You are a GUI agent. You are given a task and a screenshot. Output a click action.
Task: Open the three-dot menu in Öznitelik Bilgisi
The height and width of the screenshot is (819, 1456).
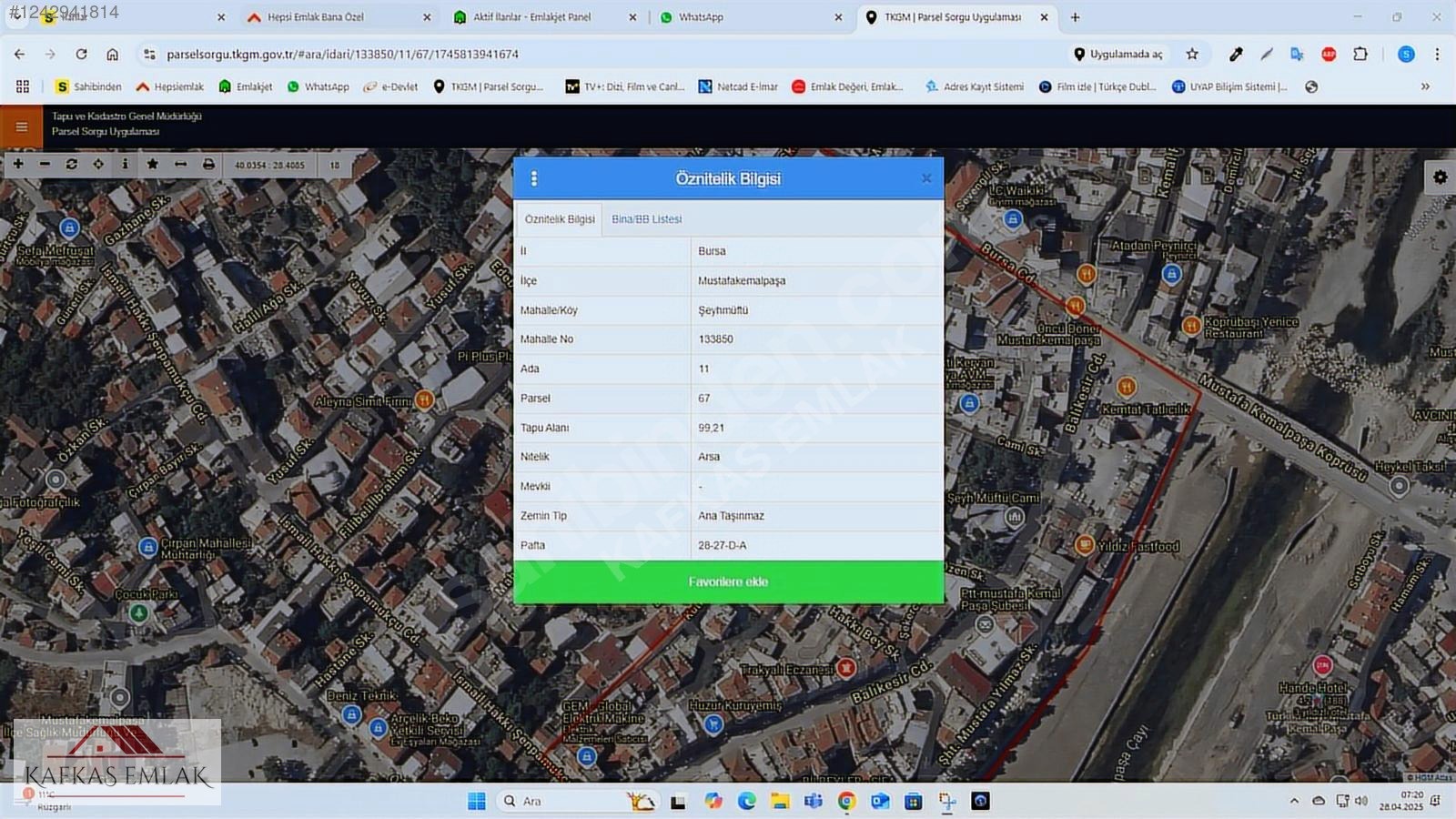pos(534,178)
